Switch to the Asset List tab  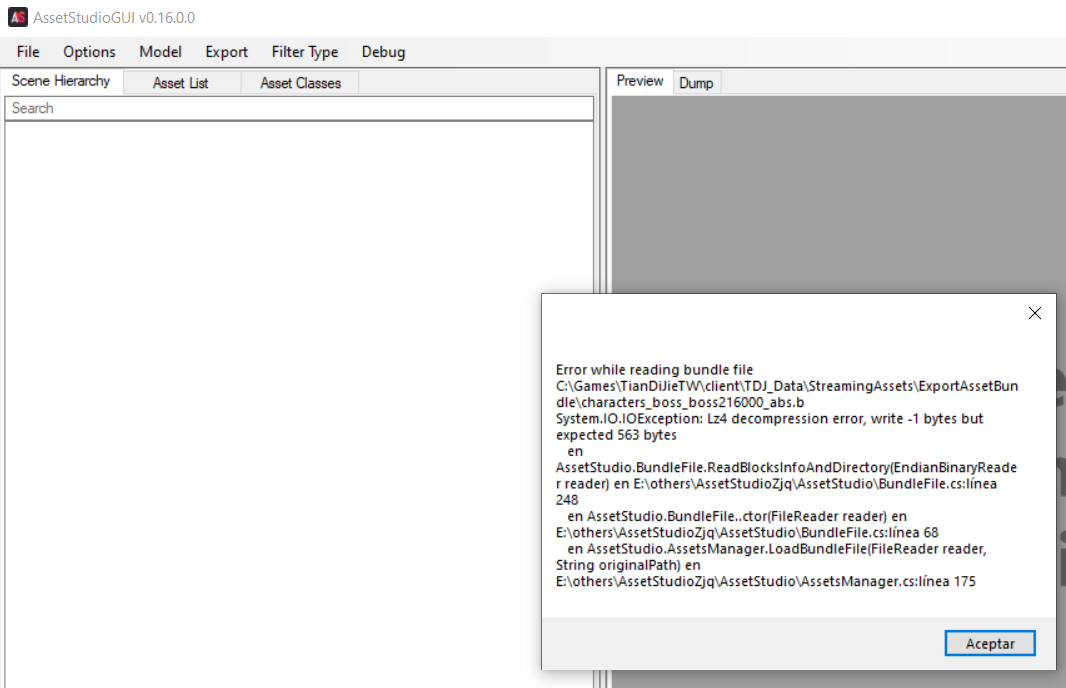tap(181, 82)
